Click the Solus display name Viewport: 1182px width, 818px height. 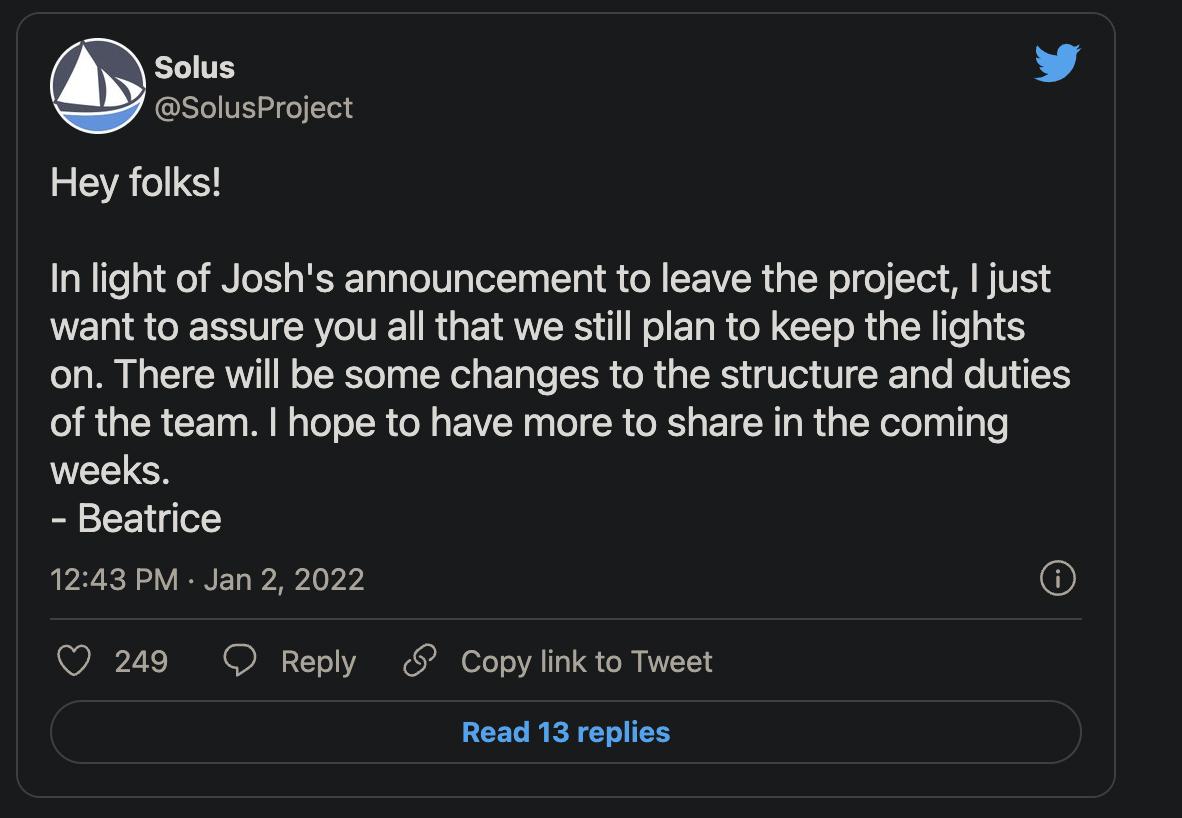(192, 68)
